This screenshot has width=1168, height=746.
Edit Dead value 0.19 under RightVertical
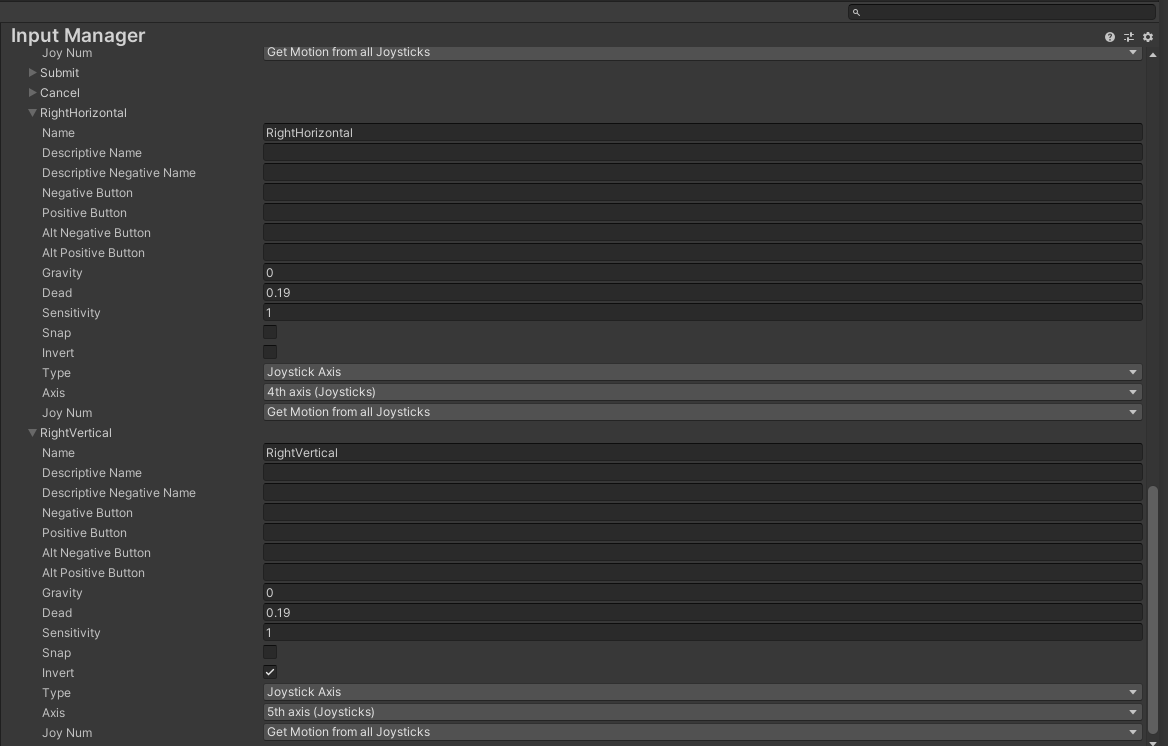[x=702, y=613]
